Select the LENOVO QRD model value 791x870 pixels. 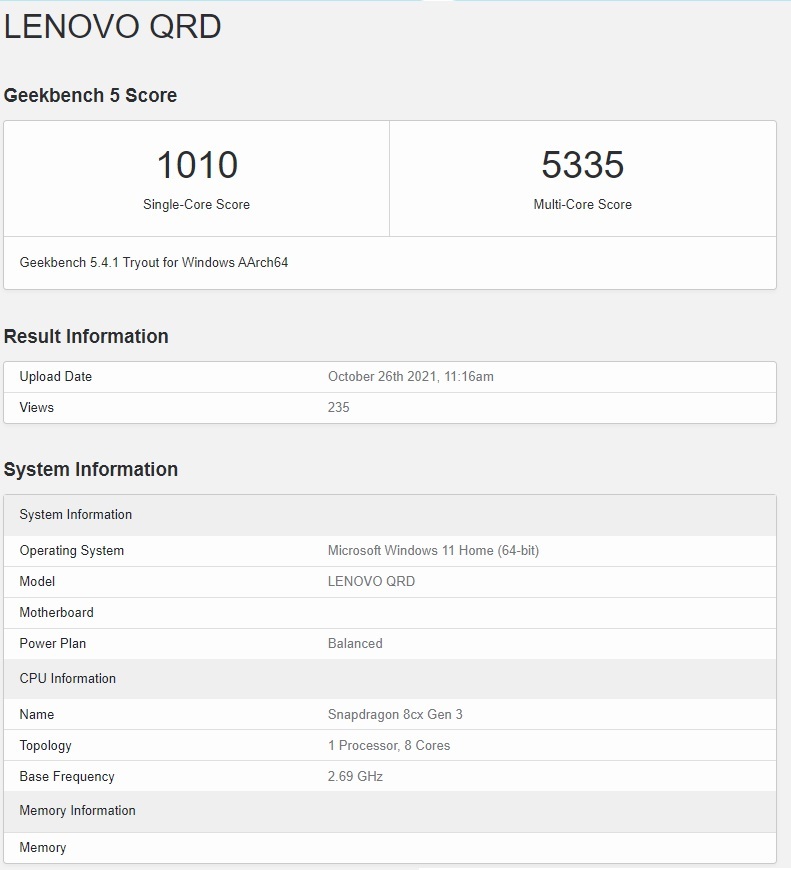click(371, 581)
